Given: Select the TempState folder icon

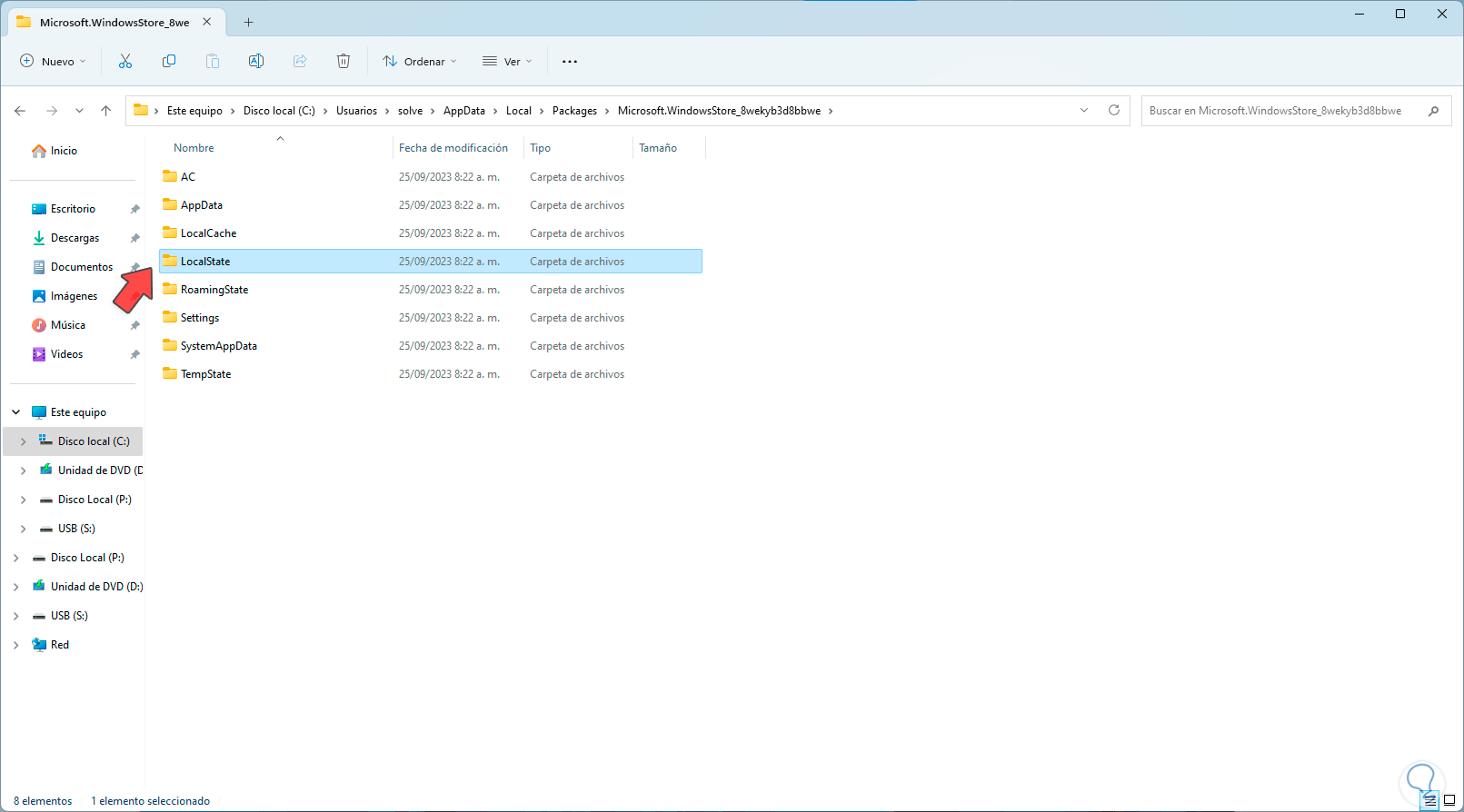Looking at the screenshot, I should click(x=170, y=373).
